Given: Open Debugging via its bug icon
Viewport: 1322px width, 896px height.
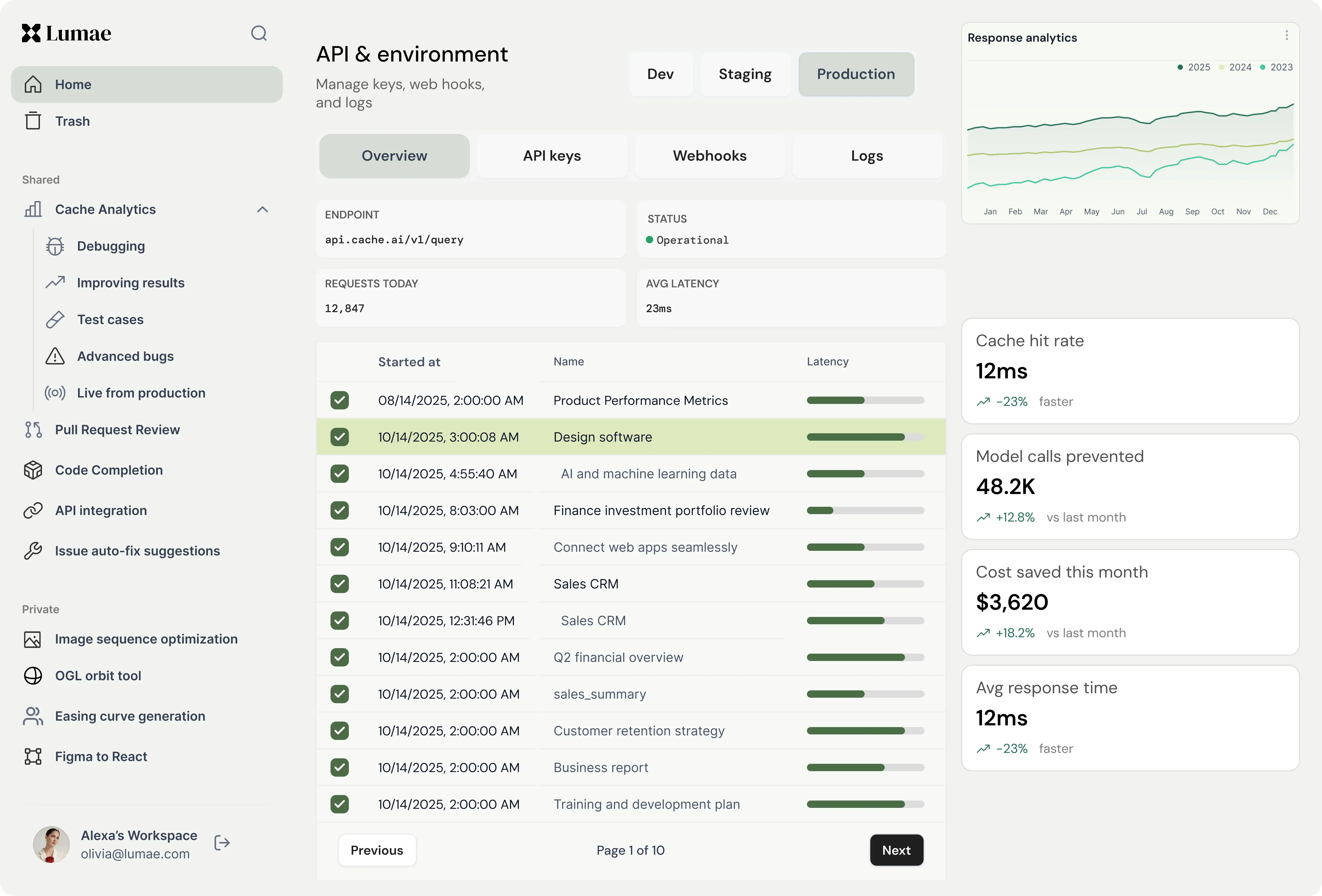Looking at the screenshot, I should pyautogui.click(x=55, y=246).
